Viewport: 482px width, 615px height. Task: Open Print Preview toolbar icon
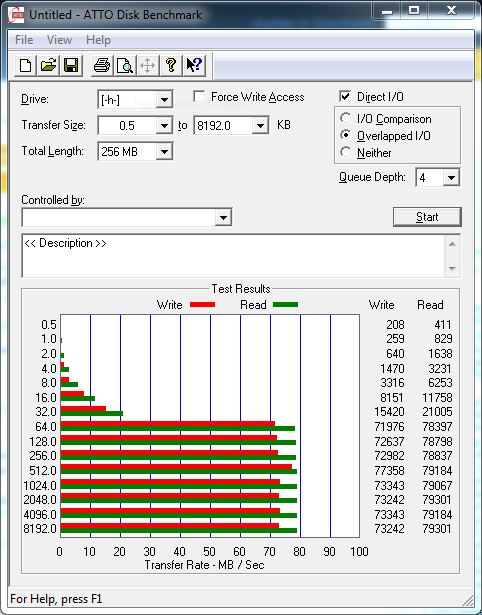(125, 66)
